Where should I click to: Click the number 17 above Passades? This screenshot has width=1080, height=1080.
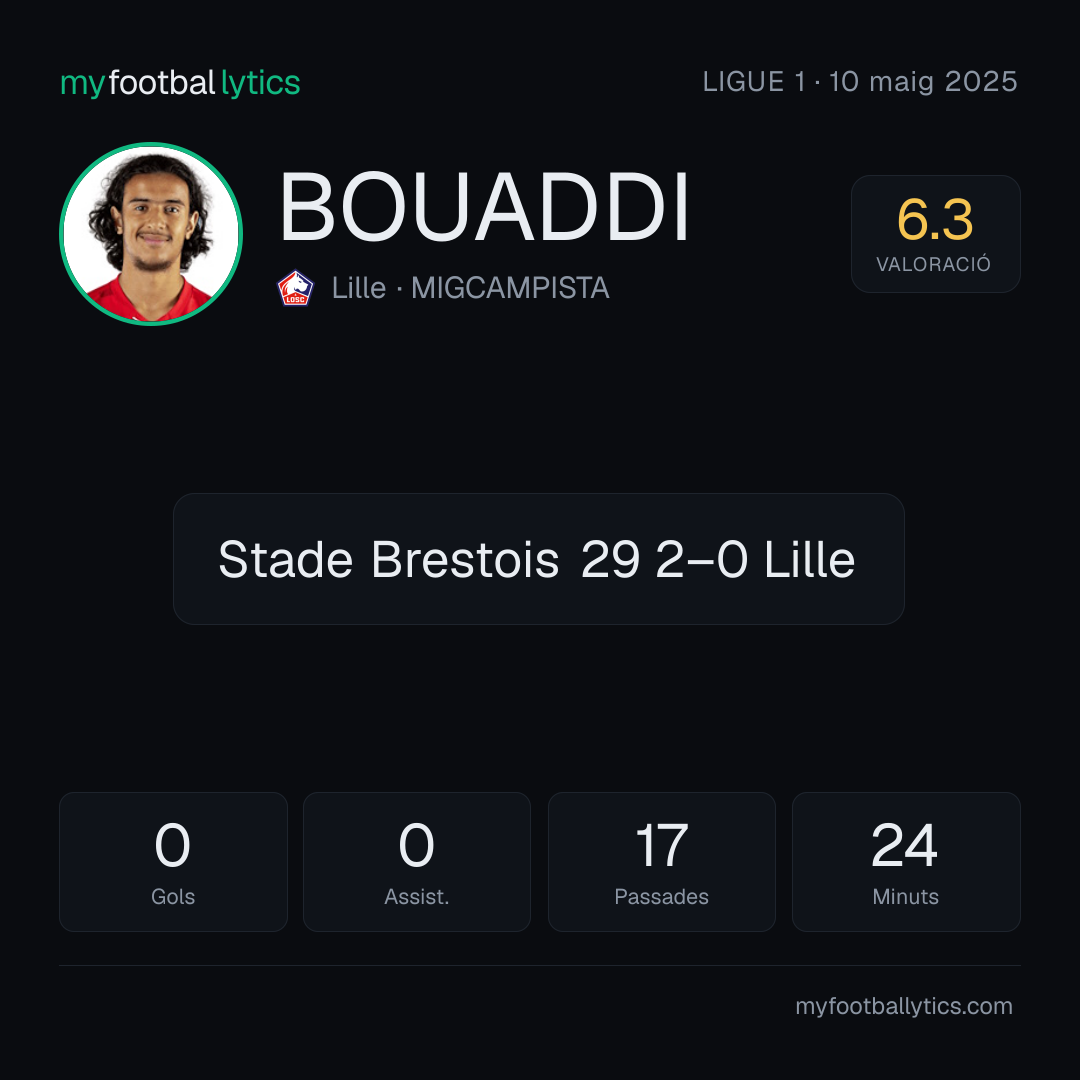(x=661, y=845)
